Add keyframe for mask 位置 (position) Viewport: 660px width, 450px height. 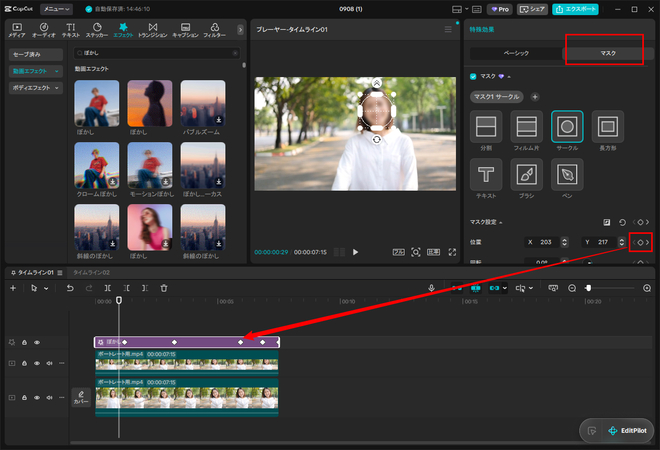coord(640,242)
